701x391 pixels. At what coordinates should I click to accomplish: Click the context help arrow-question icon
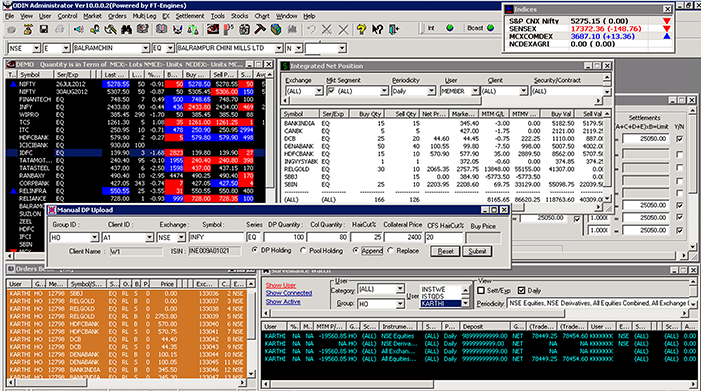pos(377,29)
